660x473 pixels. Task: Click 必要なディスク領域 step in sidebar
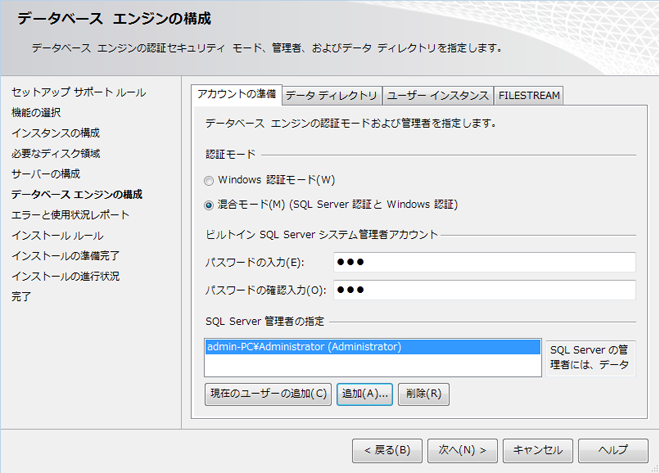pos(56,153)
